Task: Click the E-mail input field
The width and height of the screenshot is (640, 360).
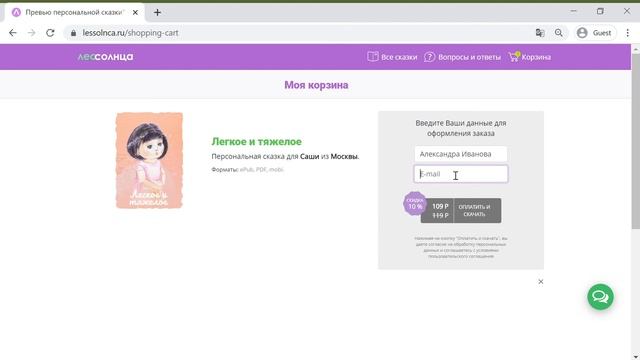Action: coord(460,174)
